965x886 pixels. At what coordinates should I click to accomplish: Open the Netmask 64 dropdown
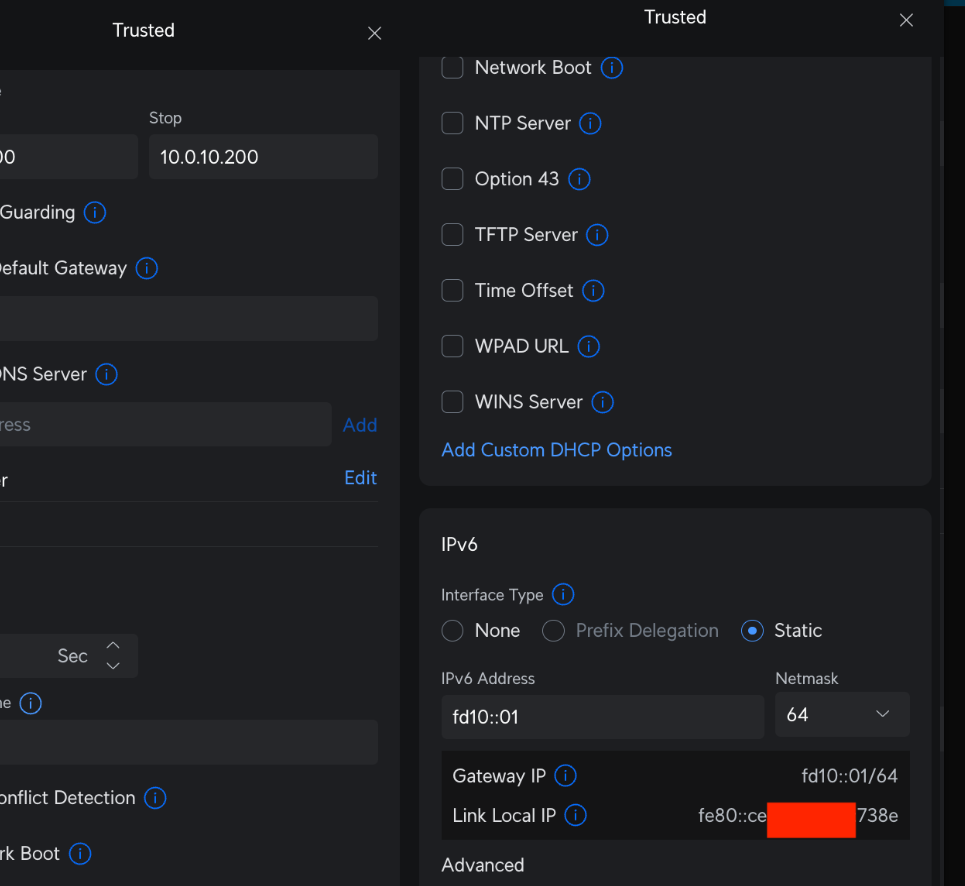pos(841,715)
